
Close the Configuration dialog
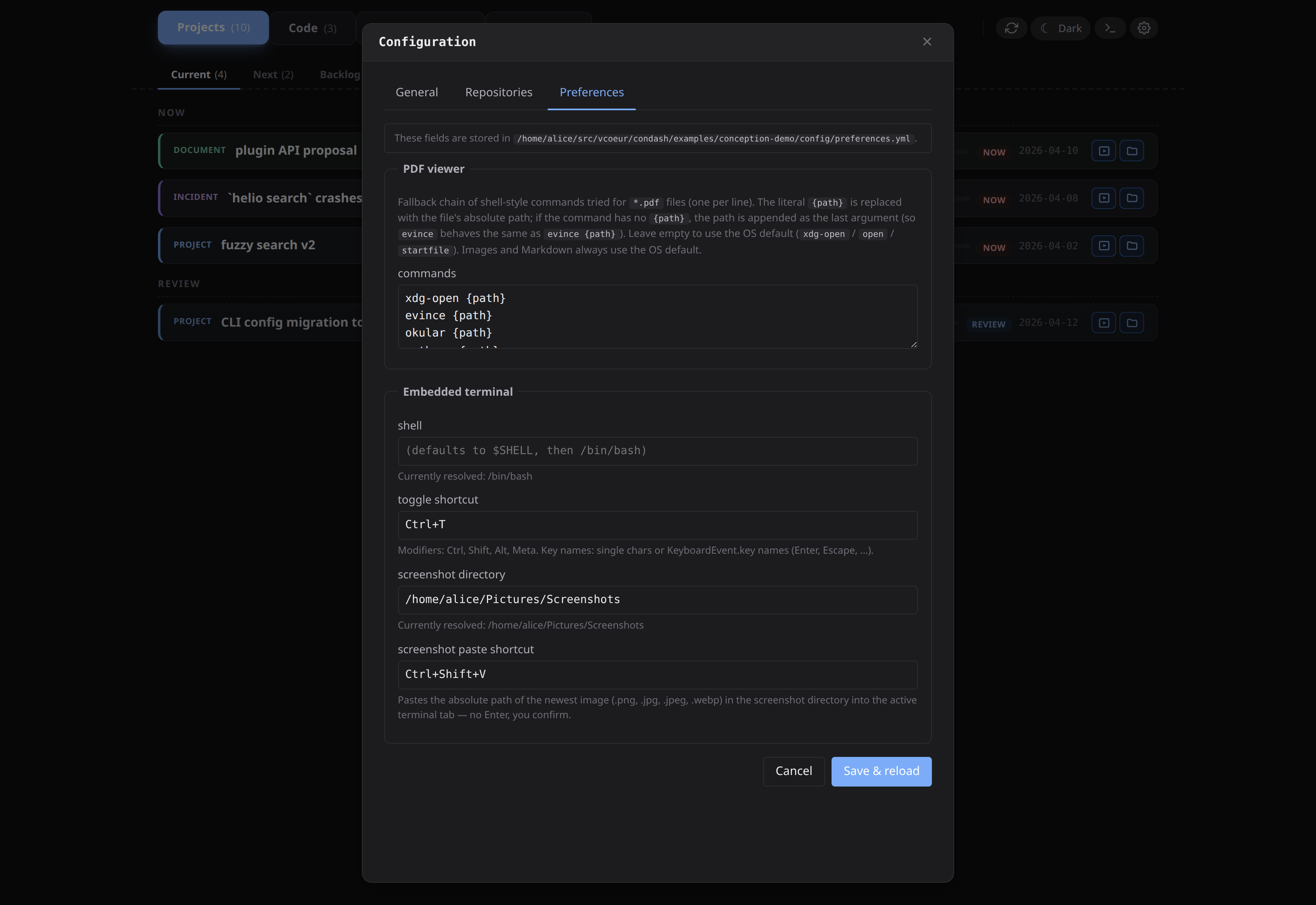tap(927, 42)
